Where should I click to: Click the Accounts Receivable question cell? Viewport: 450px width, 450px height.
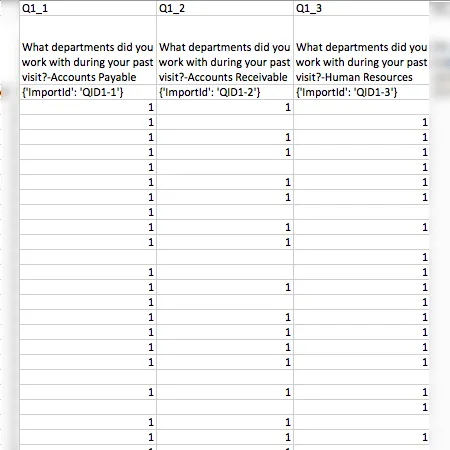click(x=225, y=50)
